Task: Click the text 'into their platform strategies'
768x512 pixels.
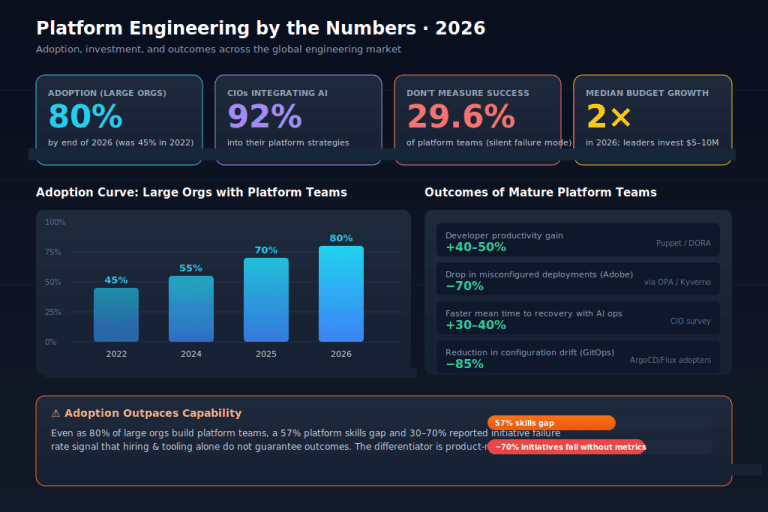Action: point(288,143)
